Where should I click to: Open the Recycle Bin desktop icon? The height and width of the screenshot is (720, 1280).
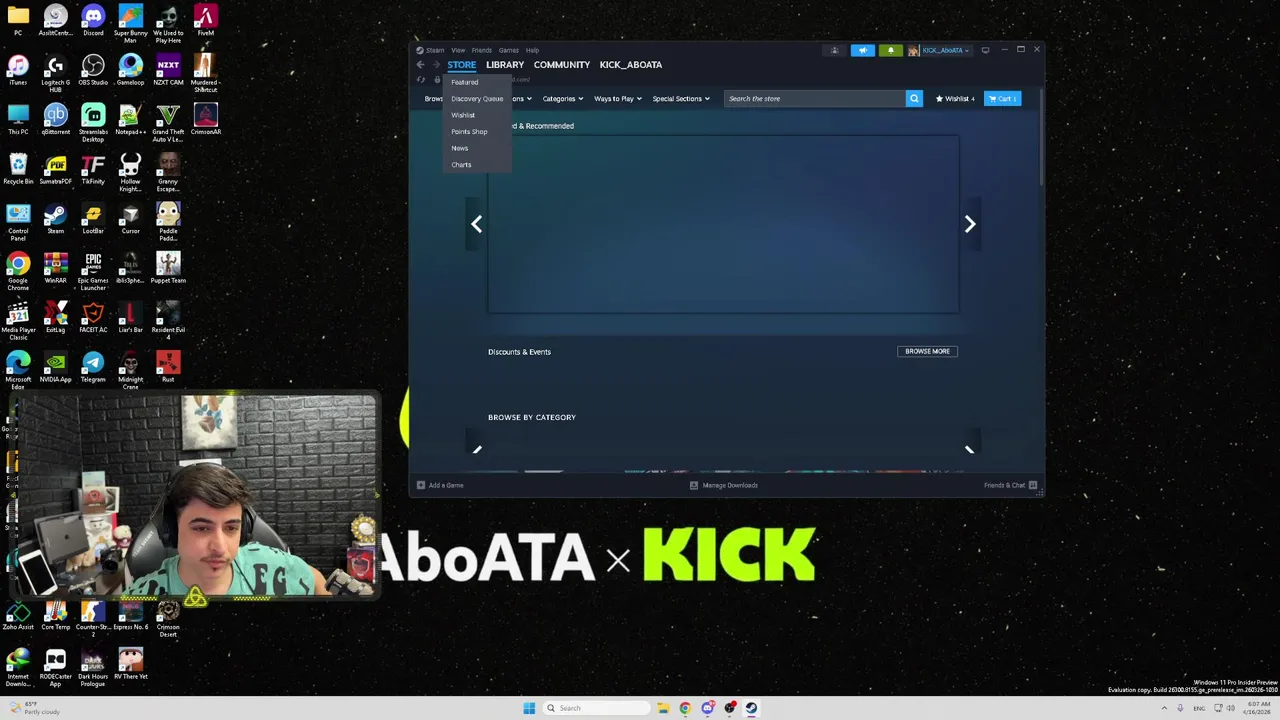18,168
